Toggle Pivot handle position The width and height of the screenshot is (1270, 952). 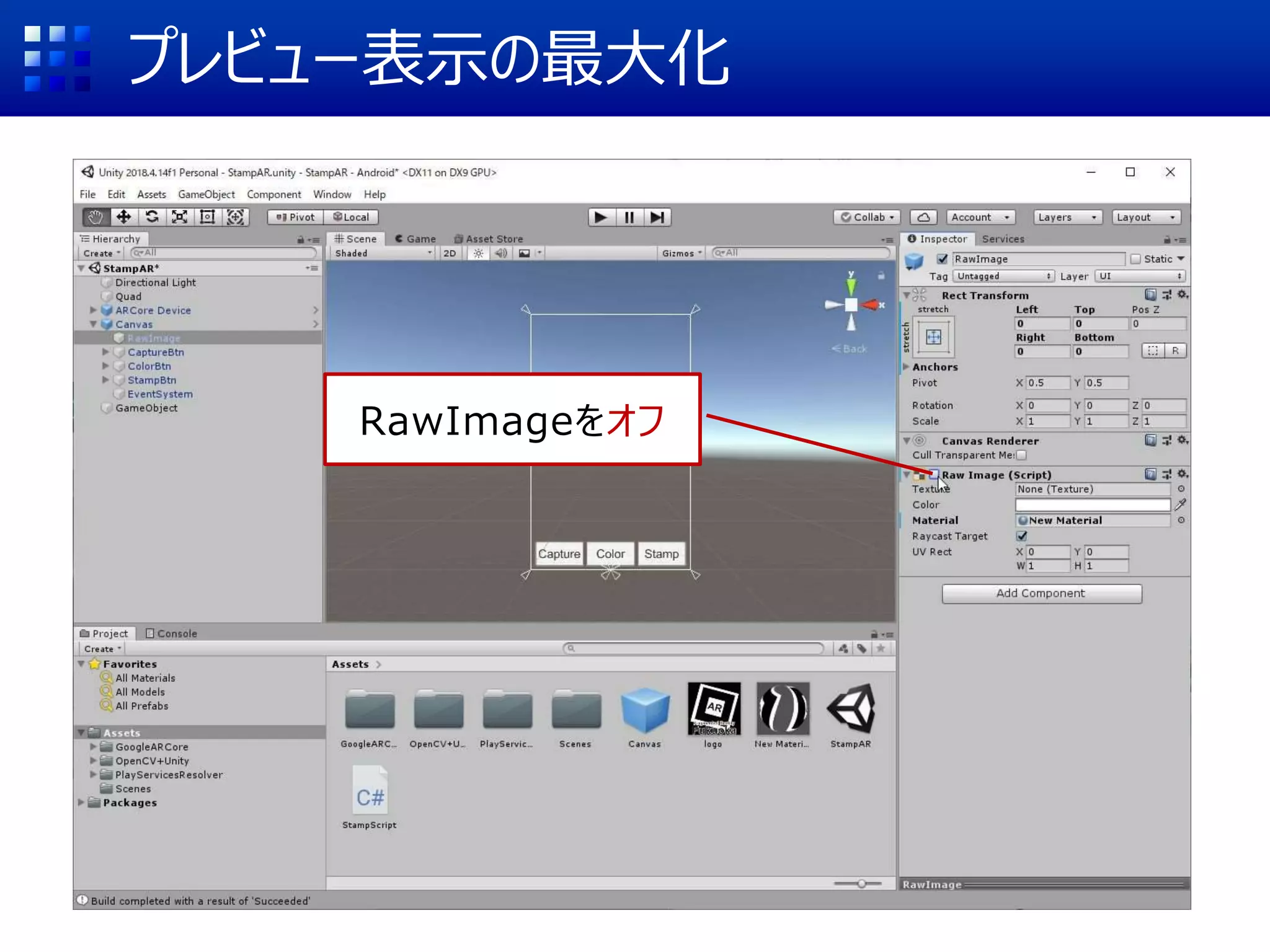pyautogui.click(x=295, y=217)
